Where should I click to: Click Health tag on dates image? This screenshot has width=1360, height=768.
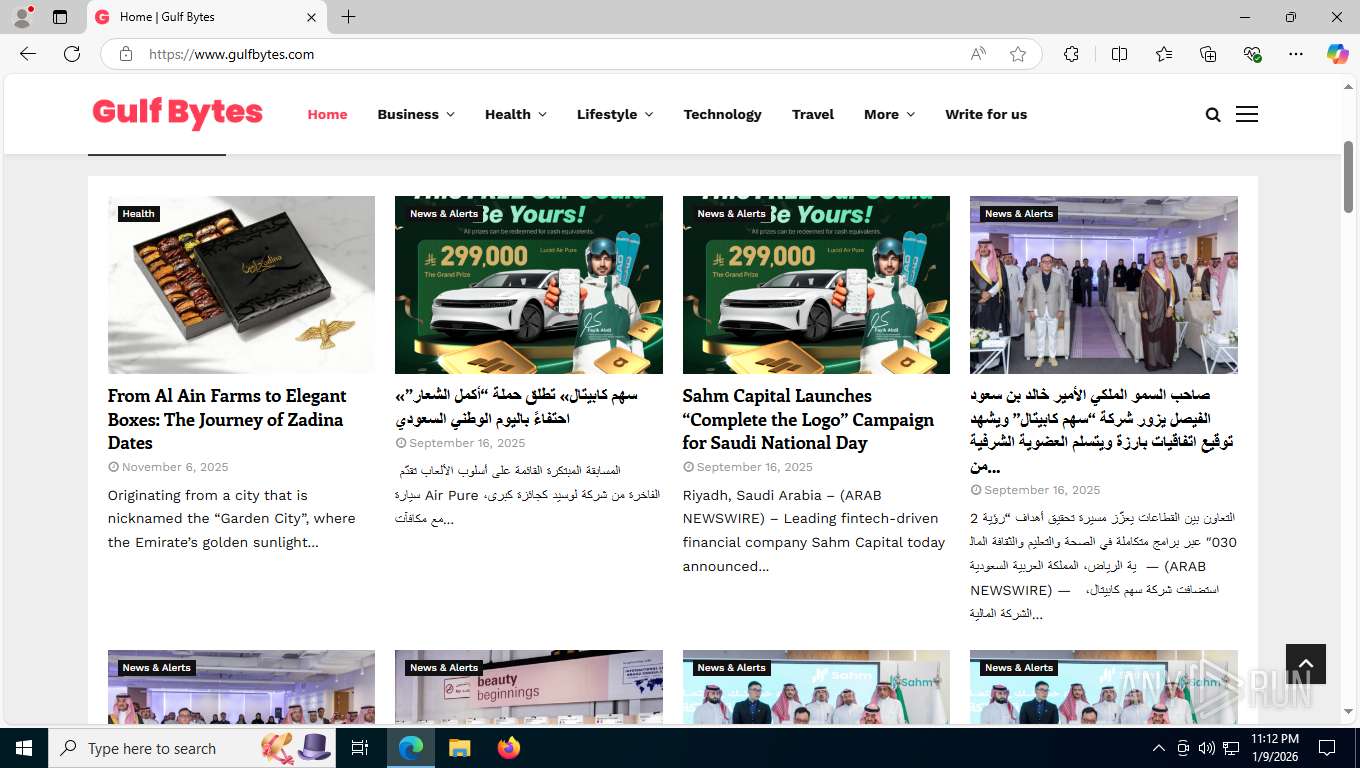[x=139, y=213]
